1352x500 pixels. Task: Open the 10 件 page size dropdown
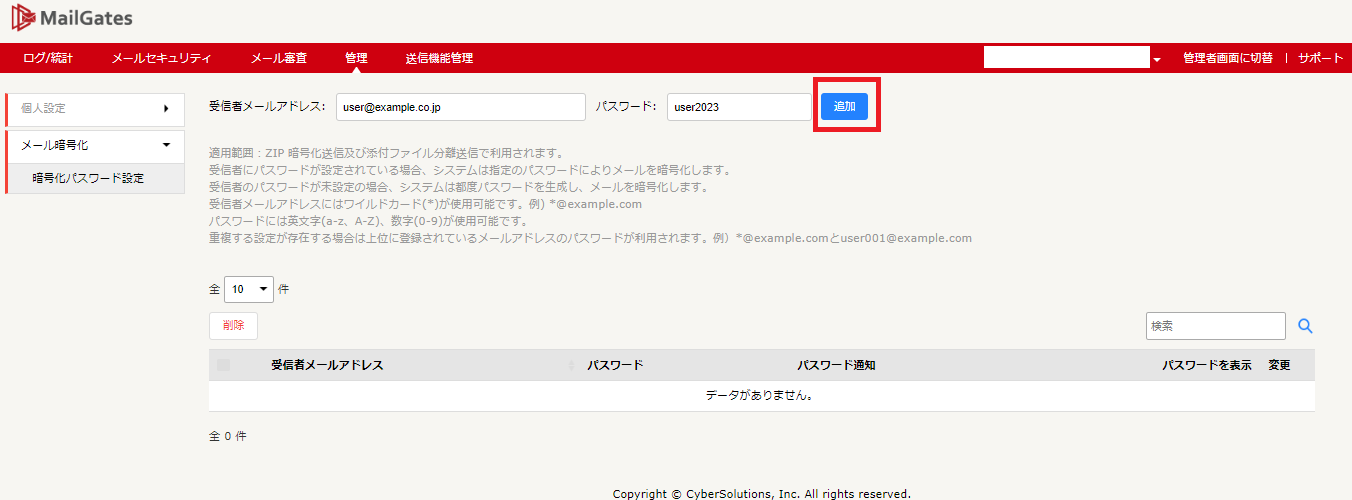point(249,289)
